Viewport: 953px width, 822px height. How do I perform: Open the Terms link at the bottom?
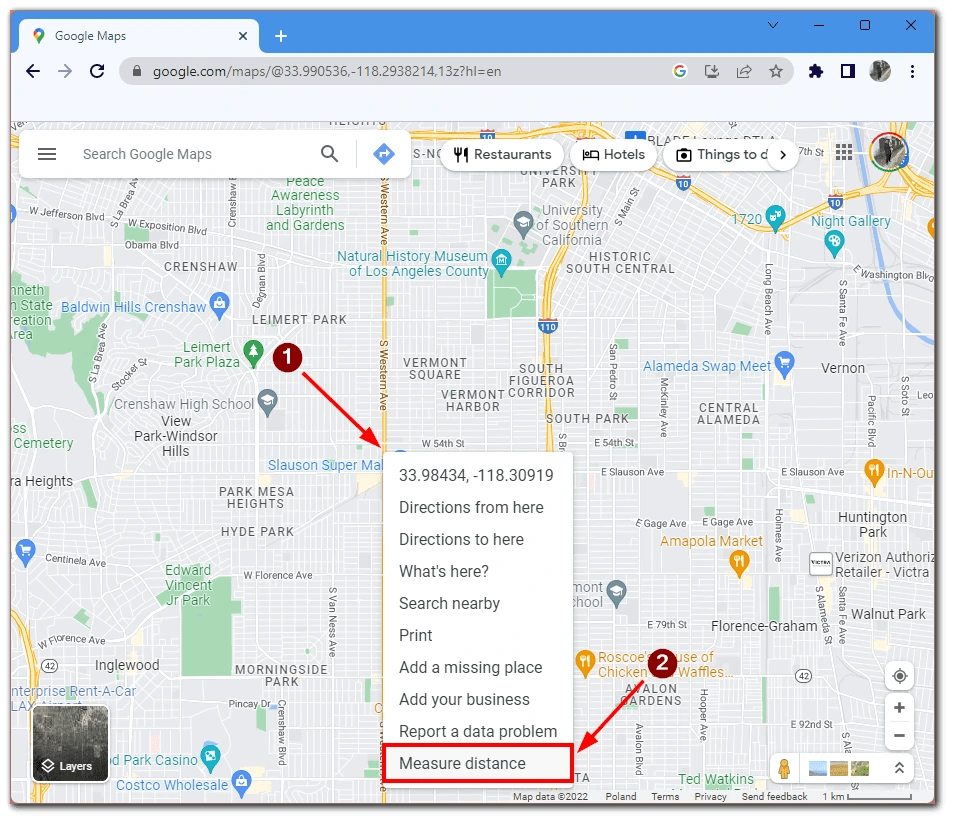pyautogui.click(x=666, y=796)
